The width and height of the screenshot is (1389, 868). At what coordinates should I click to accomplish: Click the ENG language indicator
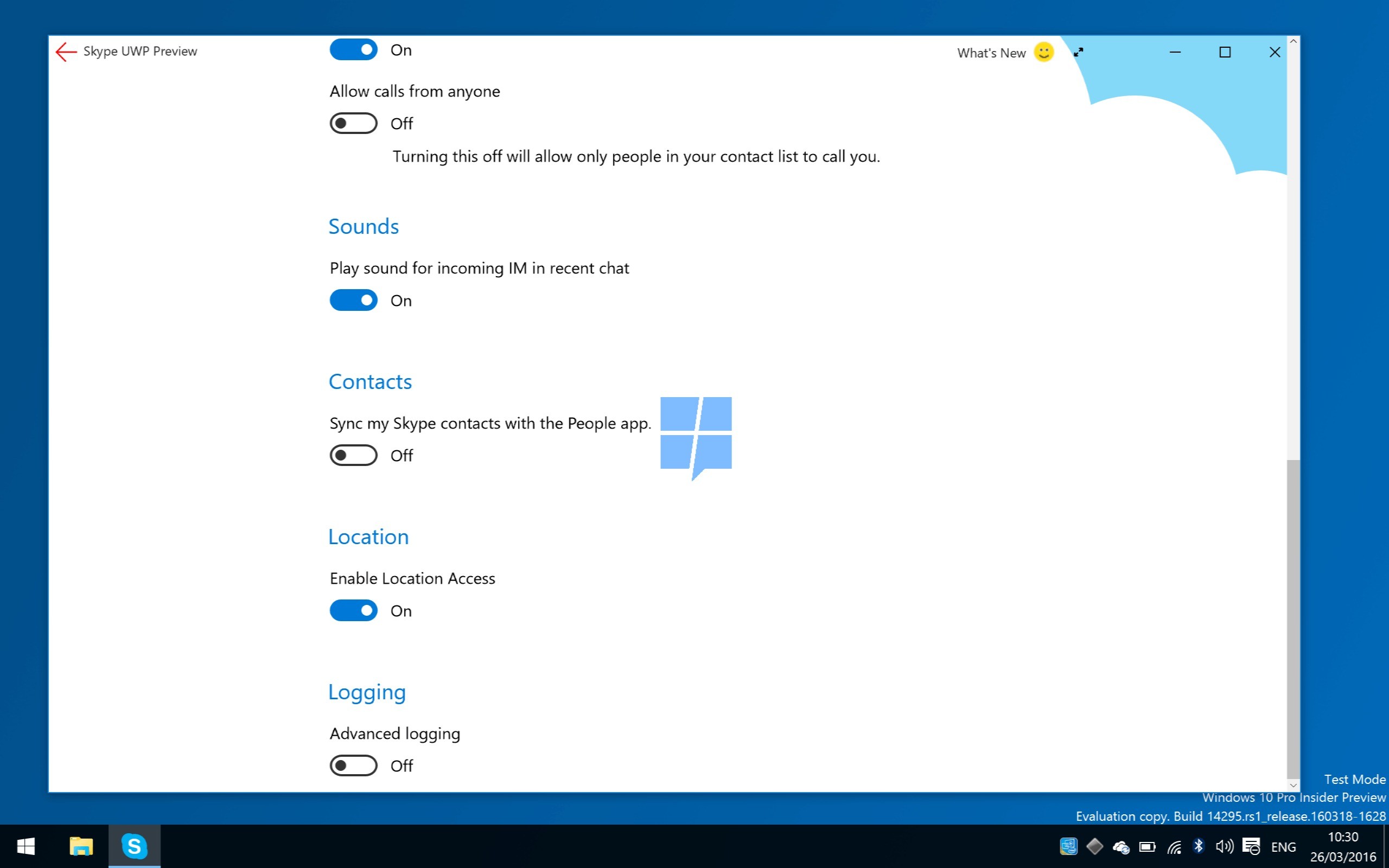[x=1283, y=847]
